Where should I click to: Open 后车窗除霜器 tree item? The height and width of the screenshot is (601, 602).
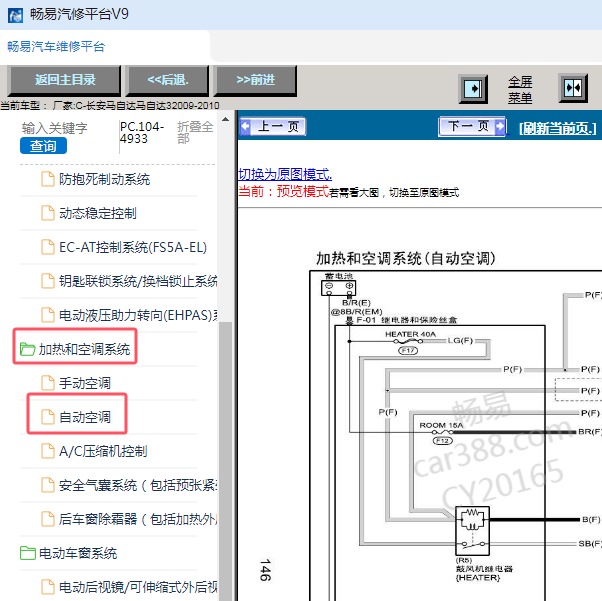[138, 519]
